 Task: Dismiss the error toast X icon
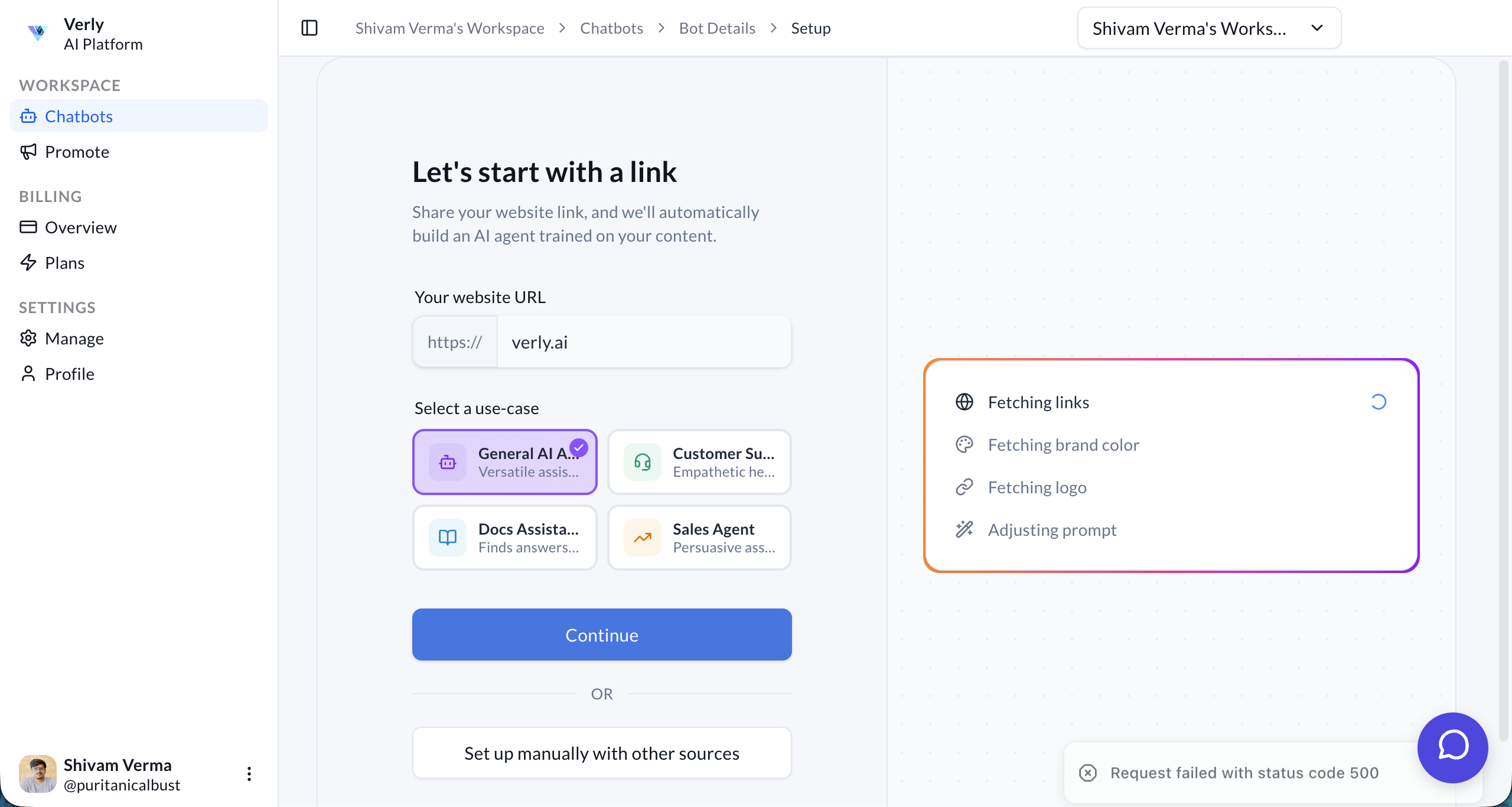[x=1088, y=773]
